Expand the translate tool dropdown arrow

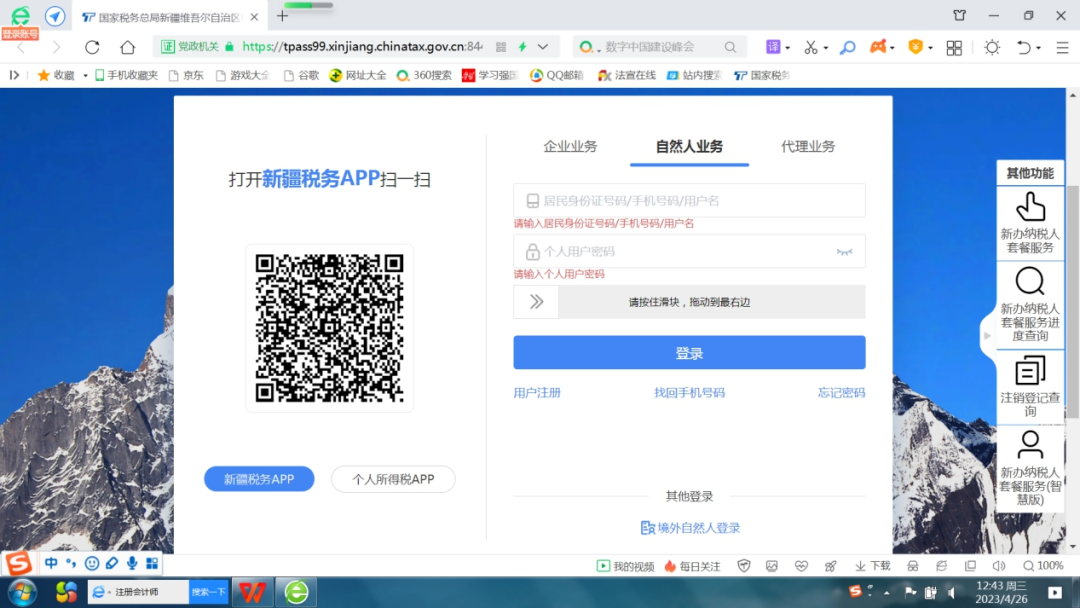(787, 48)
